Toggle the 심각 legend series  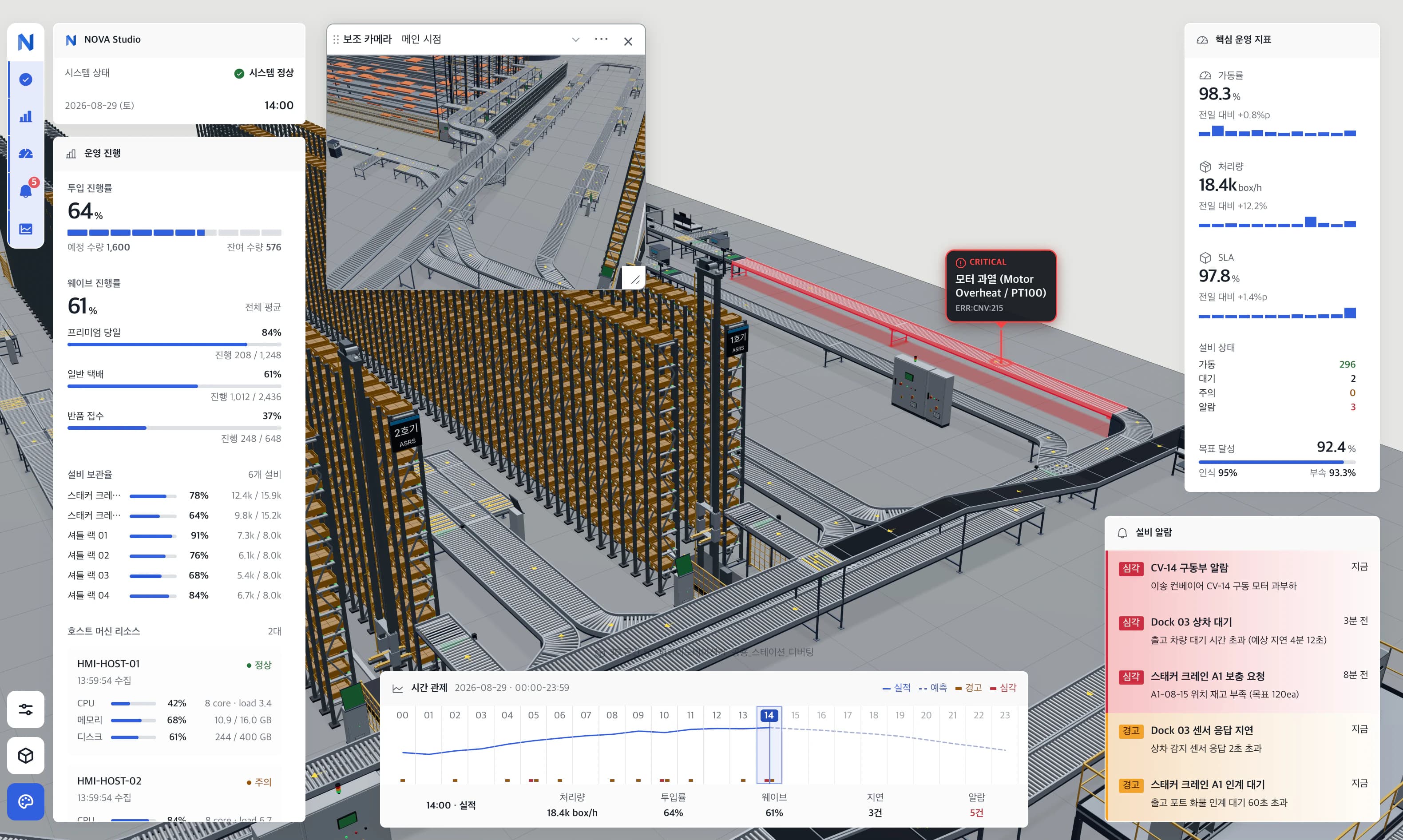[x=1003, y=688]
